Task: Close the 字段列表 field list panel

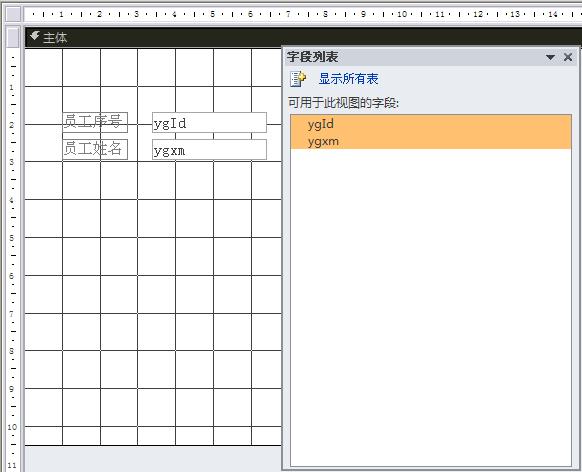Action: coord(568,57)
